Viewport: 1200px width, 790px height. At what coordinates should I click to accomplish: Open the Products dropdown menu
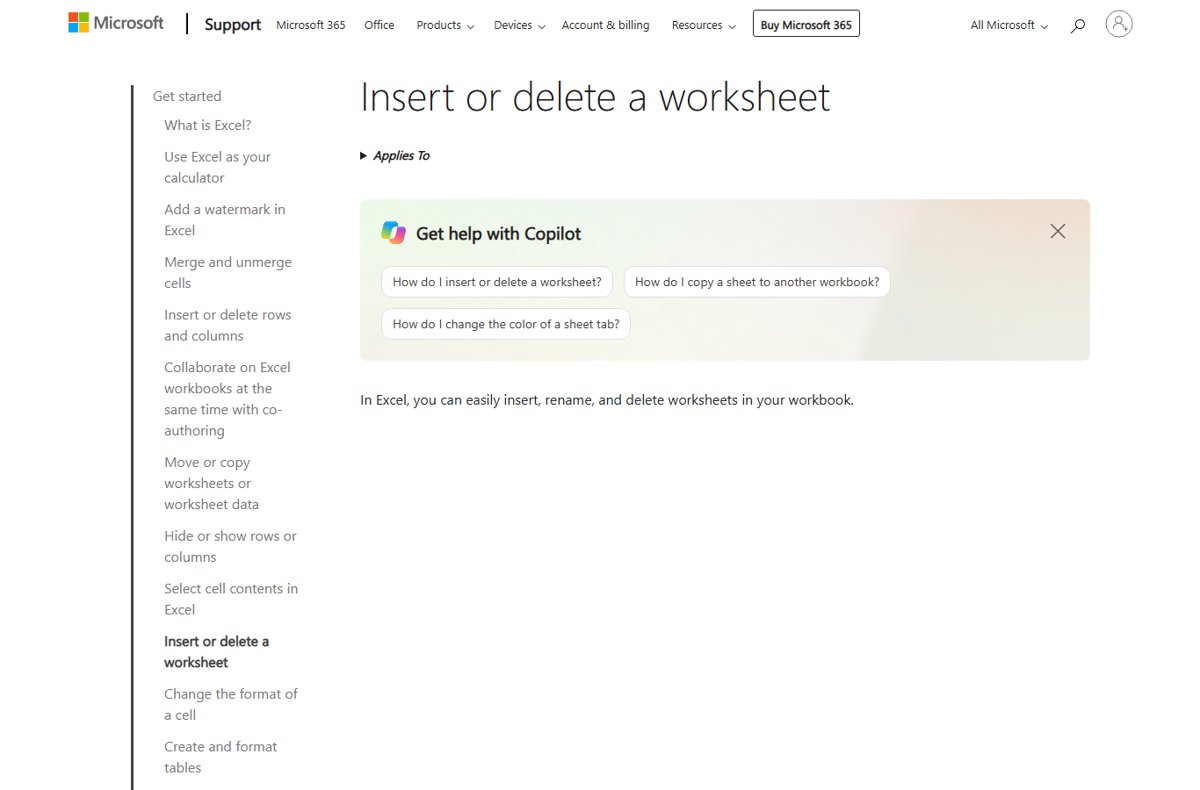445,25
